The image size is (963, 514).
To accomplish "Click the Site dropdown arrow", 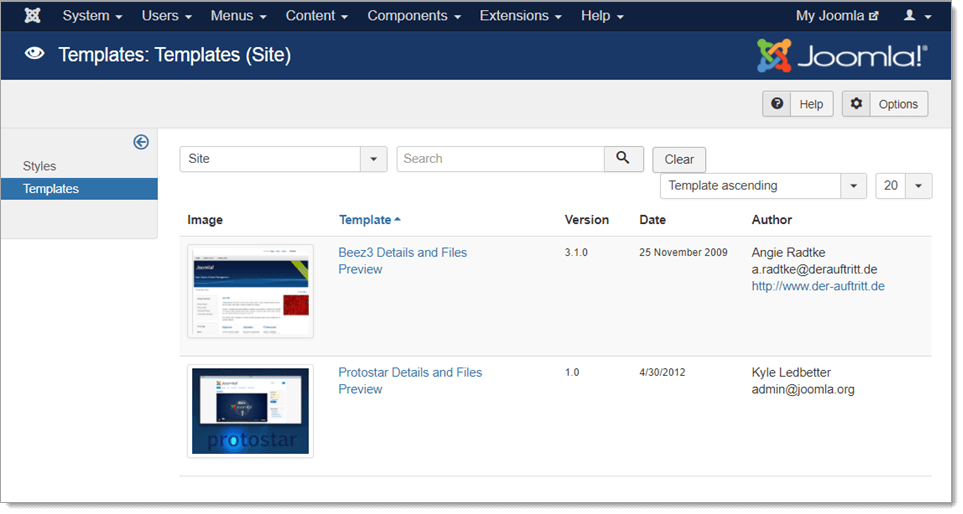I will click(373, 159).
